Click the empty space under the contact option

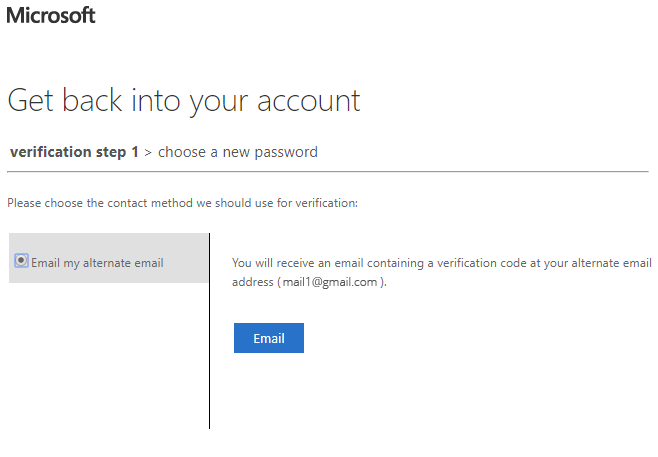[x=108, y=356]
